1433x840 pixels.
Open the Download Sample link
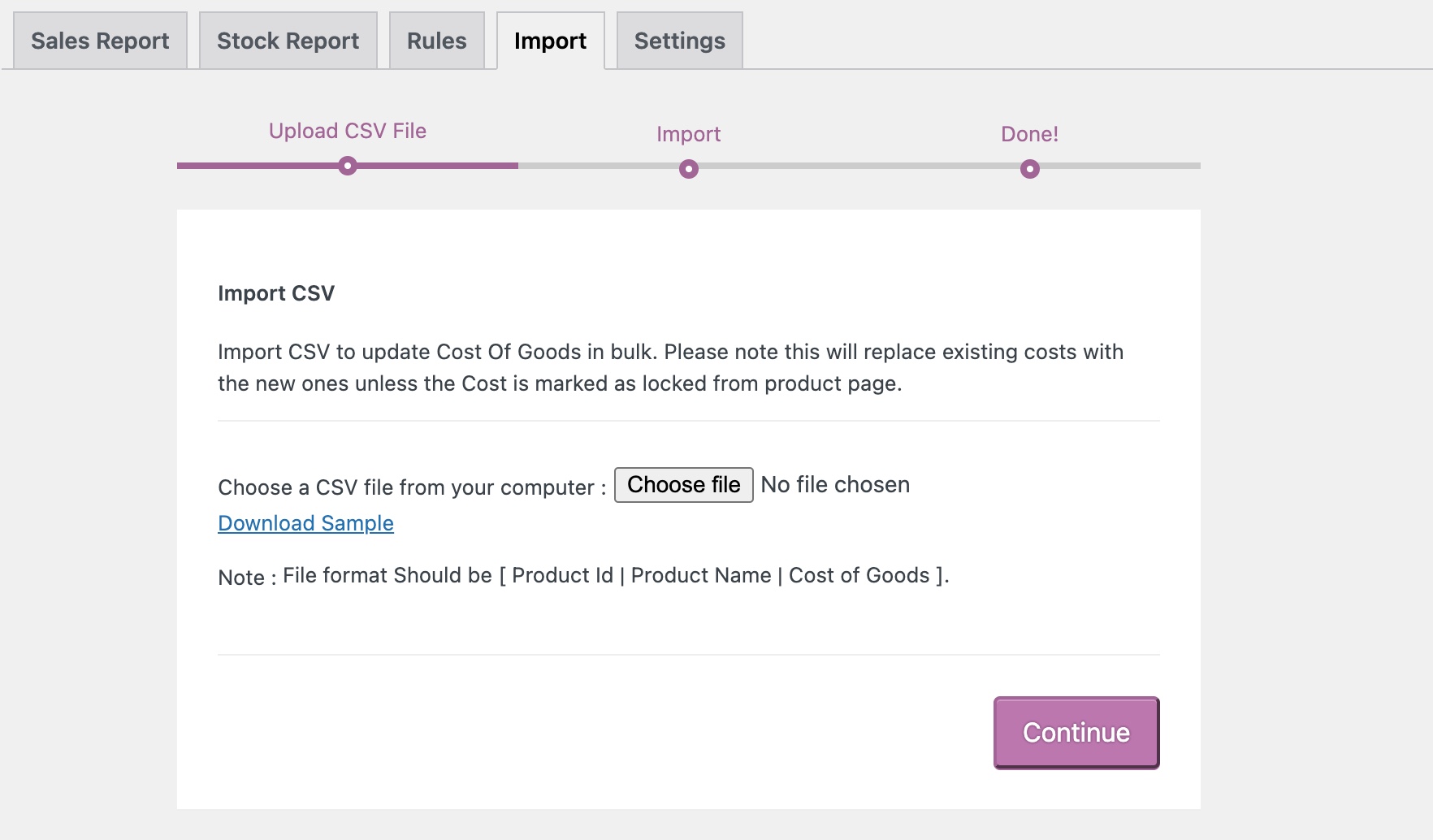pyautogui.click(x=305, y=523)
